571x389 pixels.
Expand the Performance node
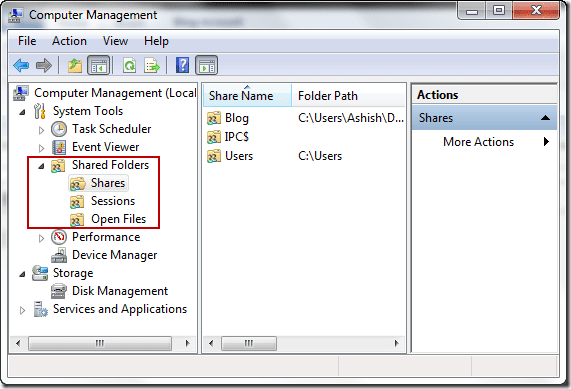point(41,238)
